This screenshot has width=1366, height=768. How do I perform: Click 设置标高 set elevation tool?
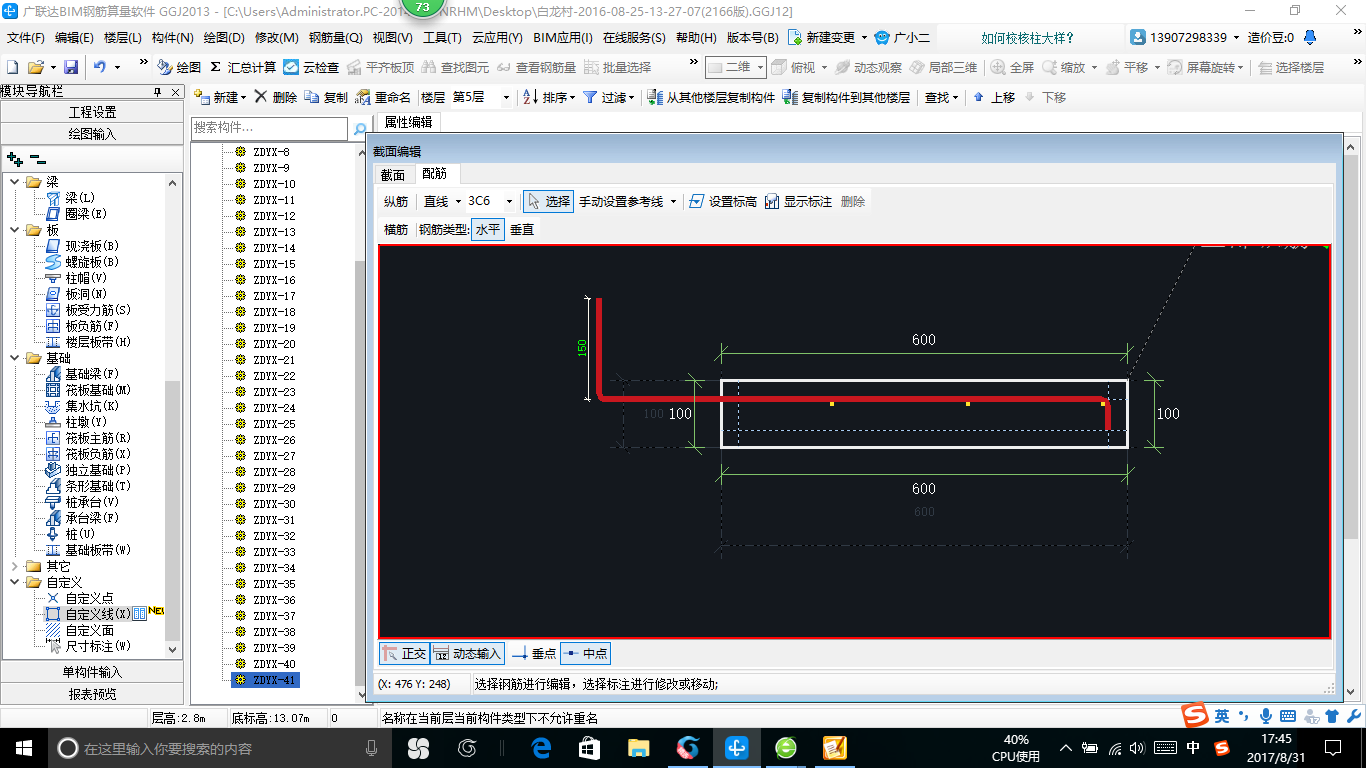tap(723, 201)
